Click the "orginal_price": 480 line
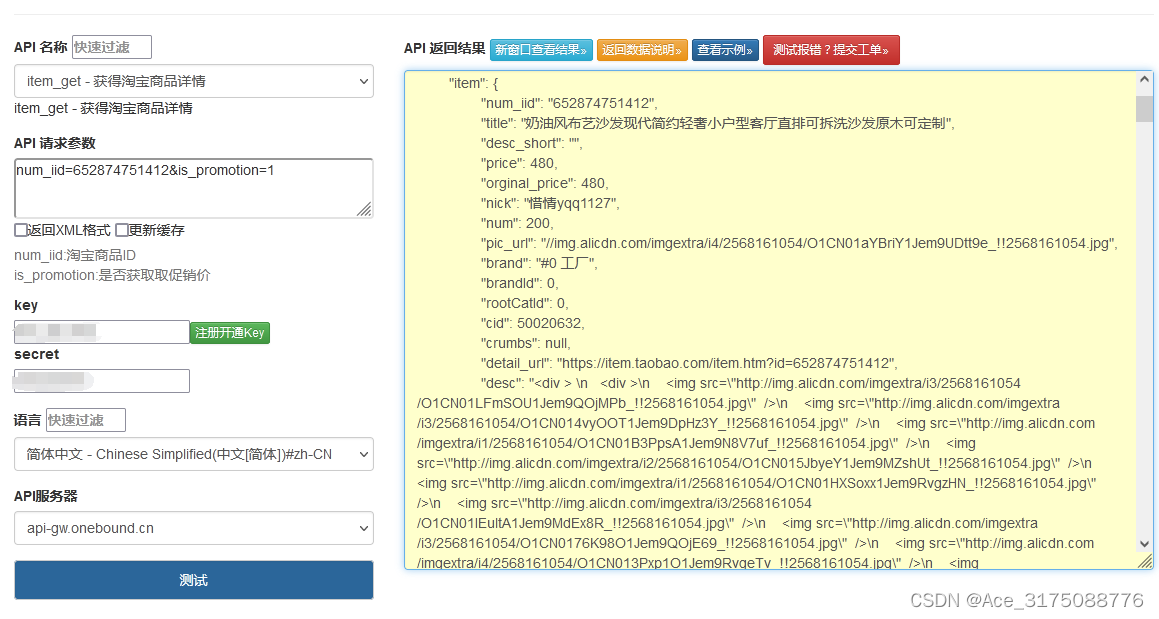1159x619 pixels. (x=545, y=183)
